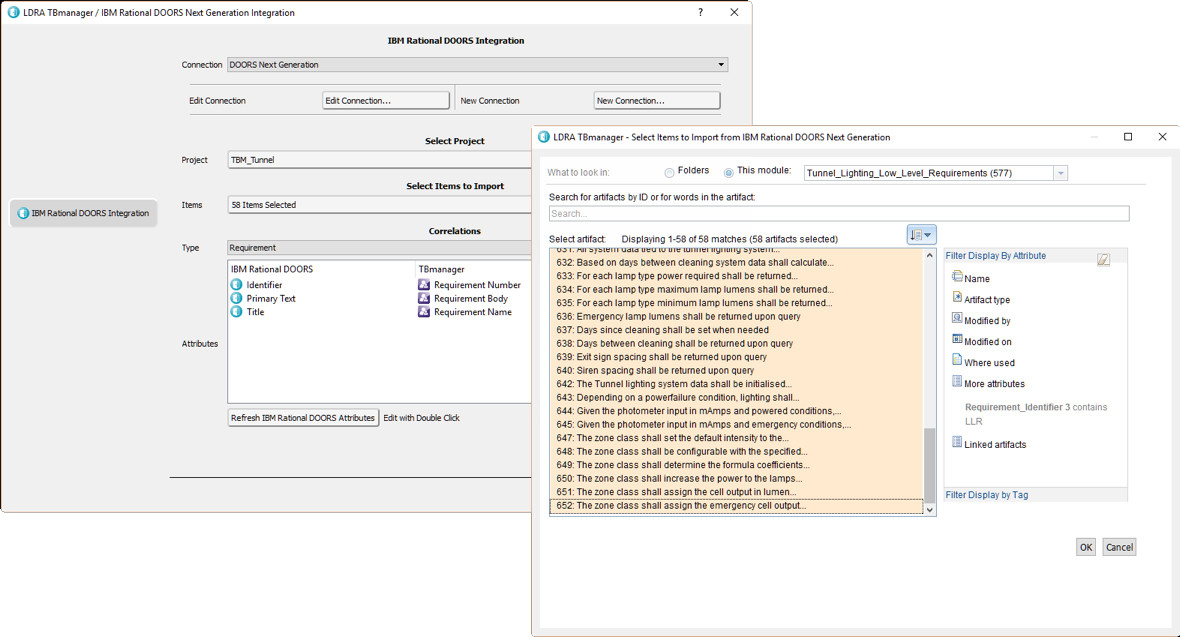Select the IBM Rational DOORS Integration tab

84,213
